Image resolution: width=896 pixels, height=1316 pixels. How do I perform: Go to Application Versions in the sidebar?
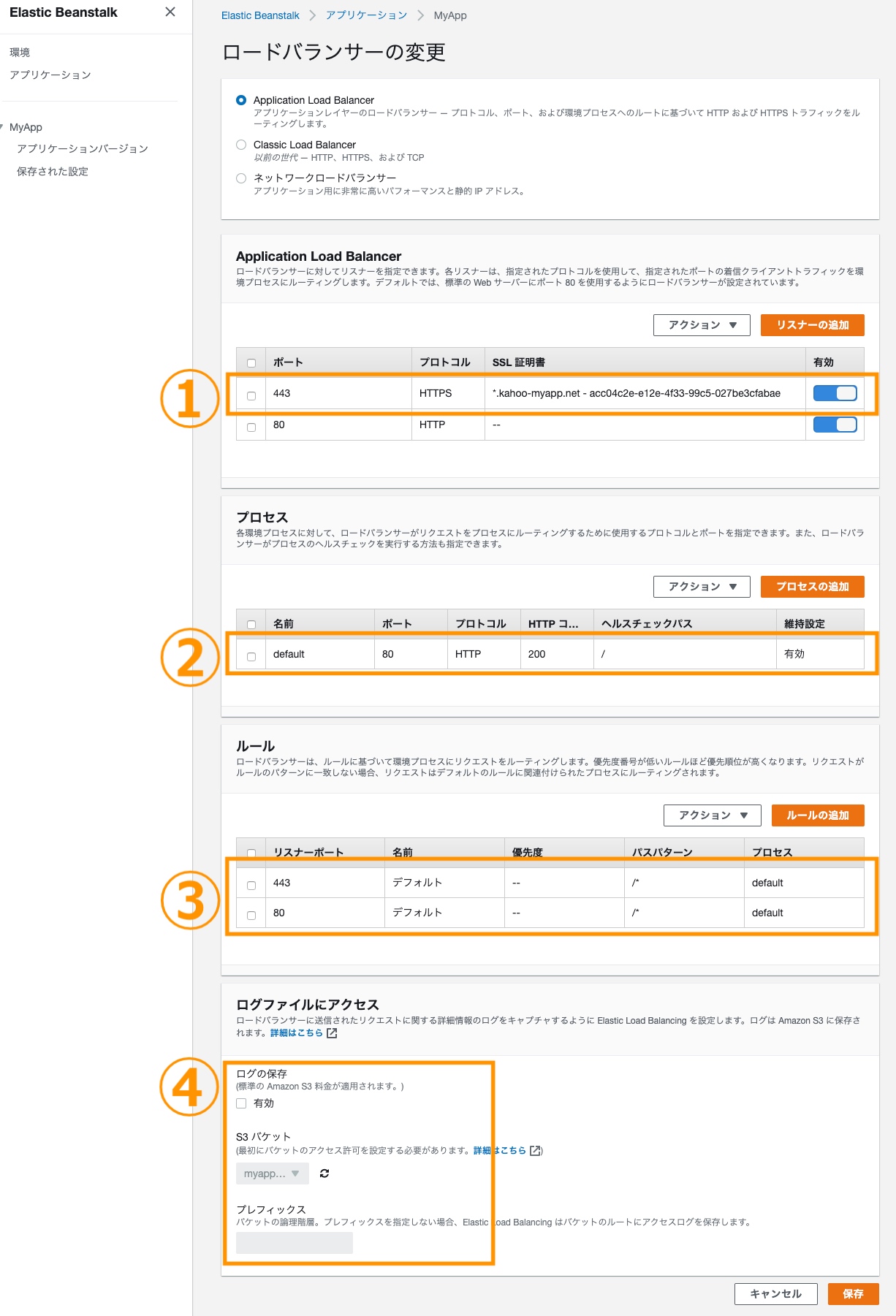tap(82, 149)
